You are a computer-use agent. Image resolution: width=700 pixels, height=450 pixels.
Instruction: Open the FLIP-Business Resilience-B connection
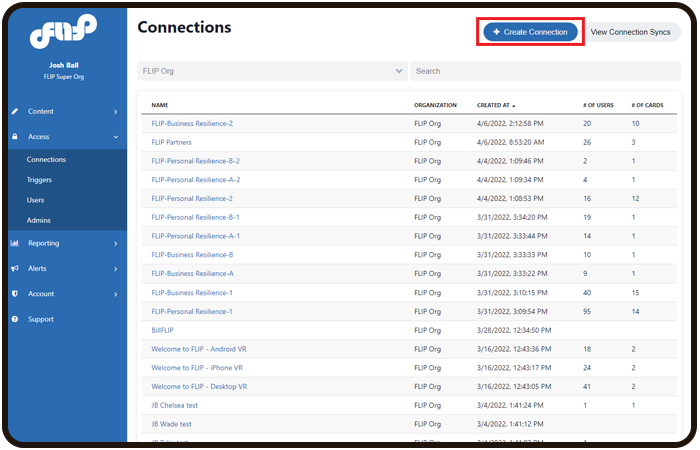tap(192, 254)
